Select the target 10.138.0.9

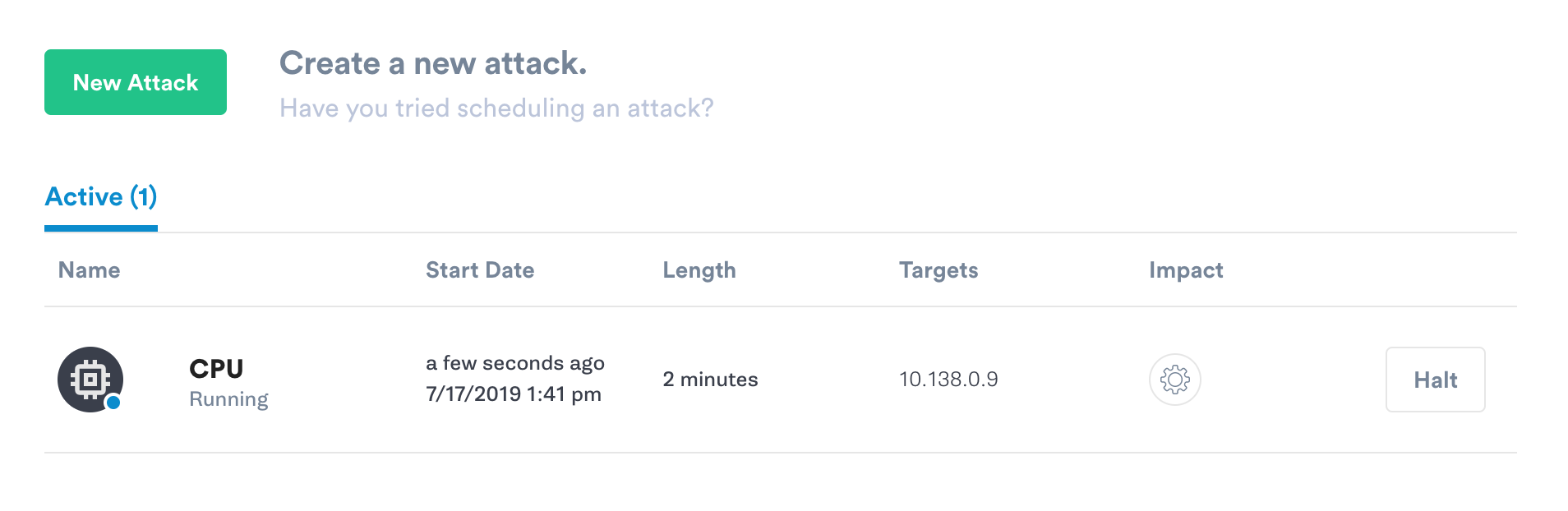[x=948, y=380]
